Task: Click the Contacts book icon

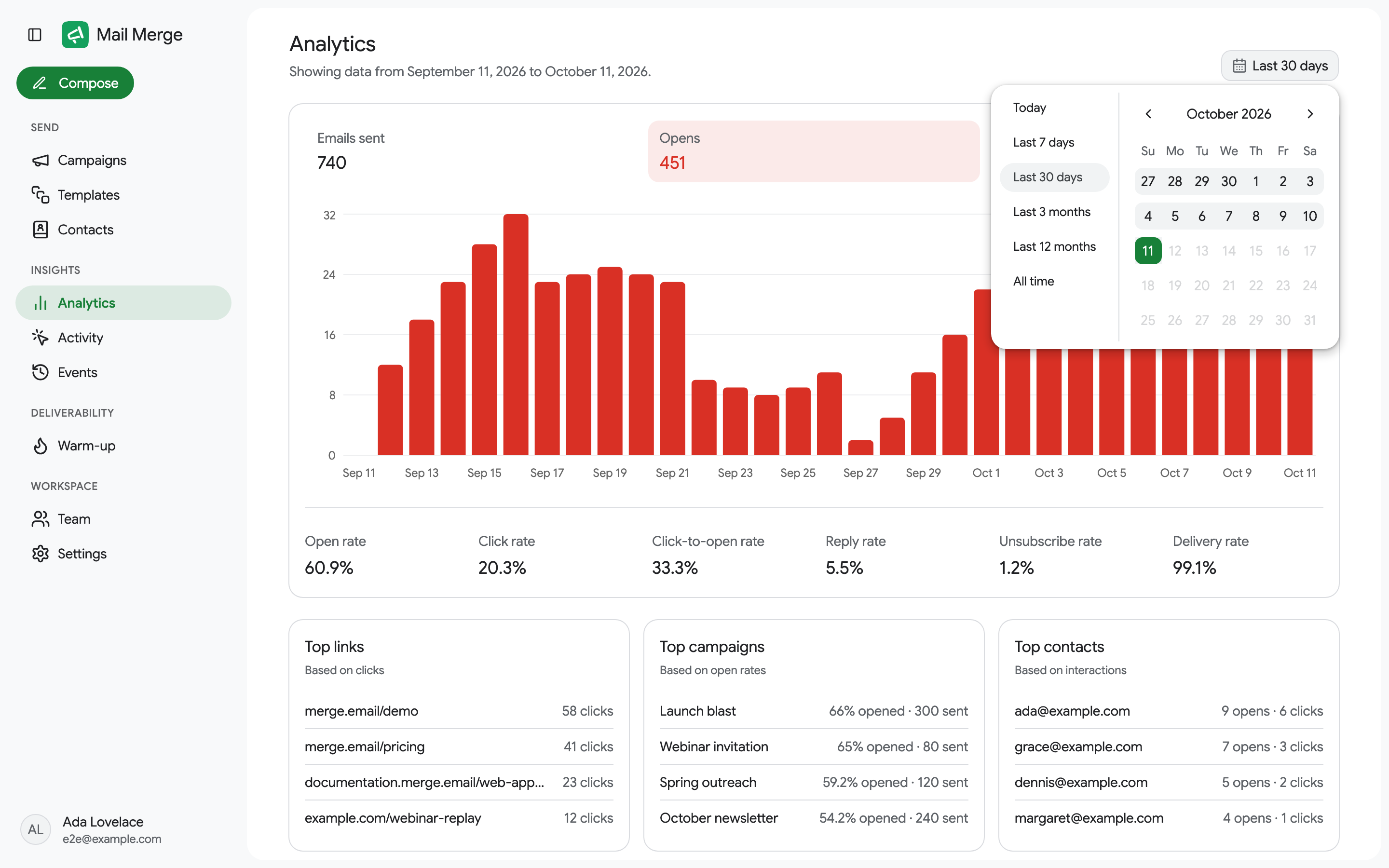Action: click(40, 230)
